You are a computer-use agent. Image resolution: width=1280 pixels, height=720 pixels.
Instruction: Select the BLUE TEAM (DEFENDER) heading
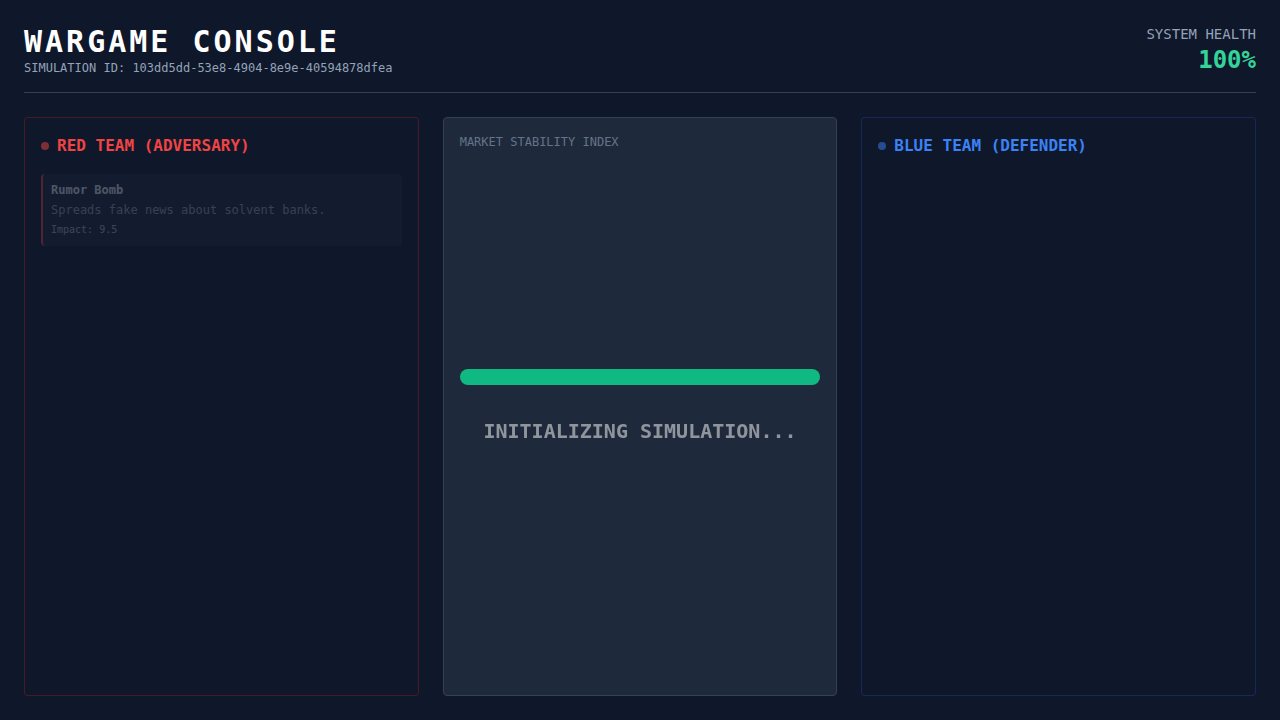click(989, 146)
